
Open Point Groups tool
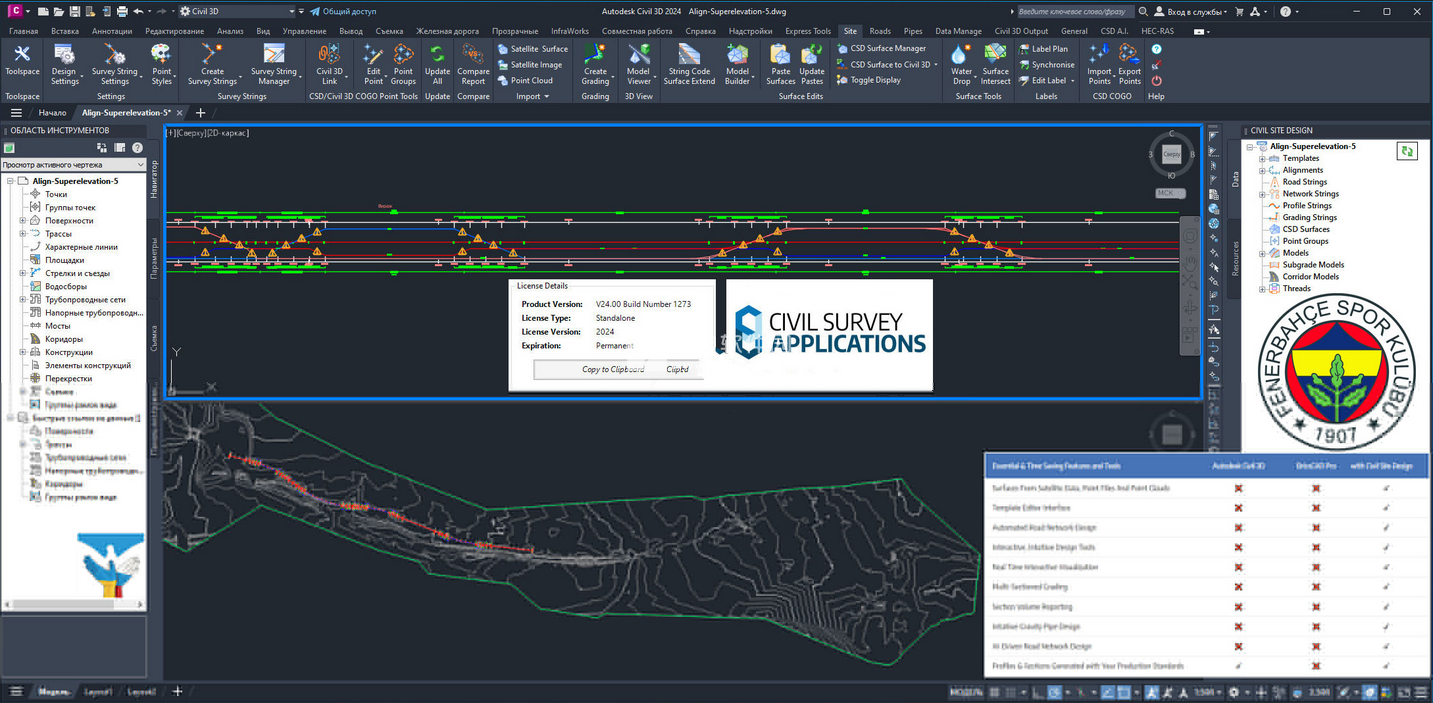click(x=403, y=63)
